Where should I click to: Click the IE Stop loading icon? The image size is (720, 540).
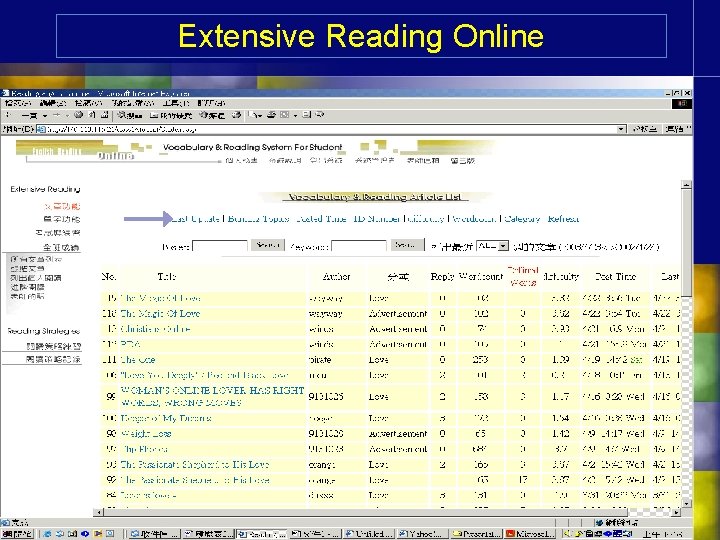point(79,115)
